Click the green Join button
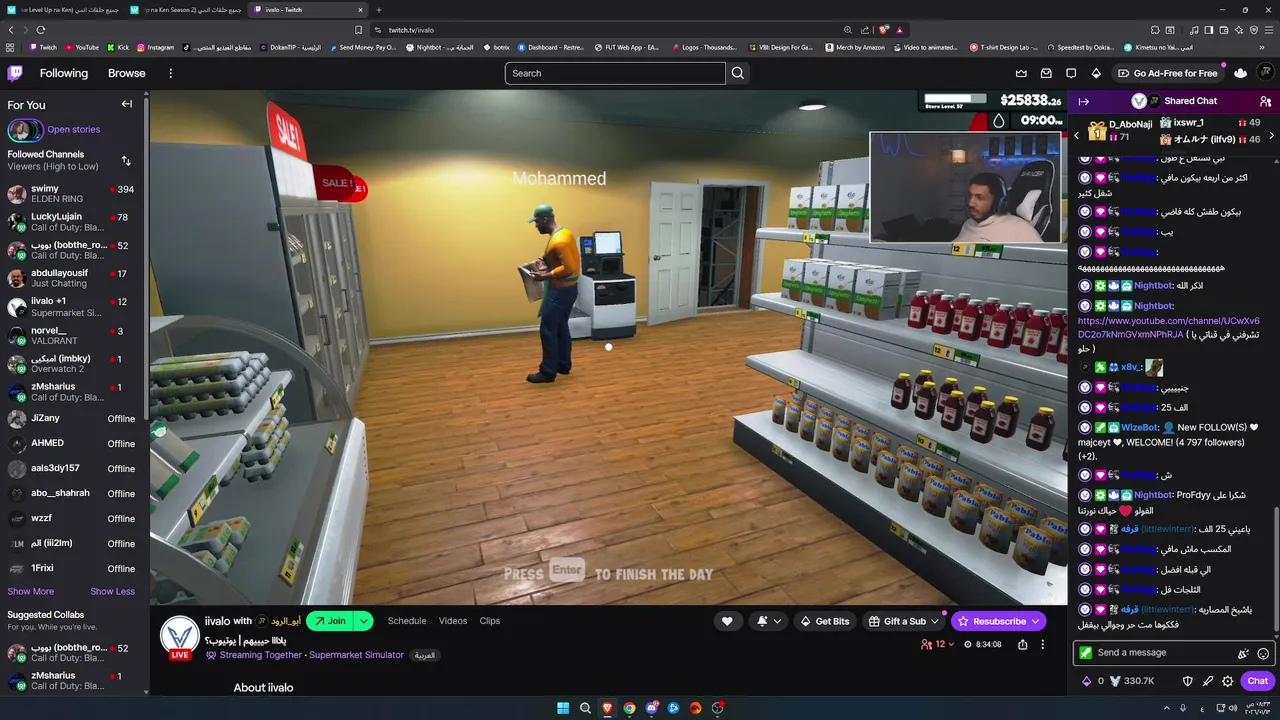Image resolution: width=1280 pixels, height=720 pixels. tap(330, 621)
